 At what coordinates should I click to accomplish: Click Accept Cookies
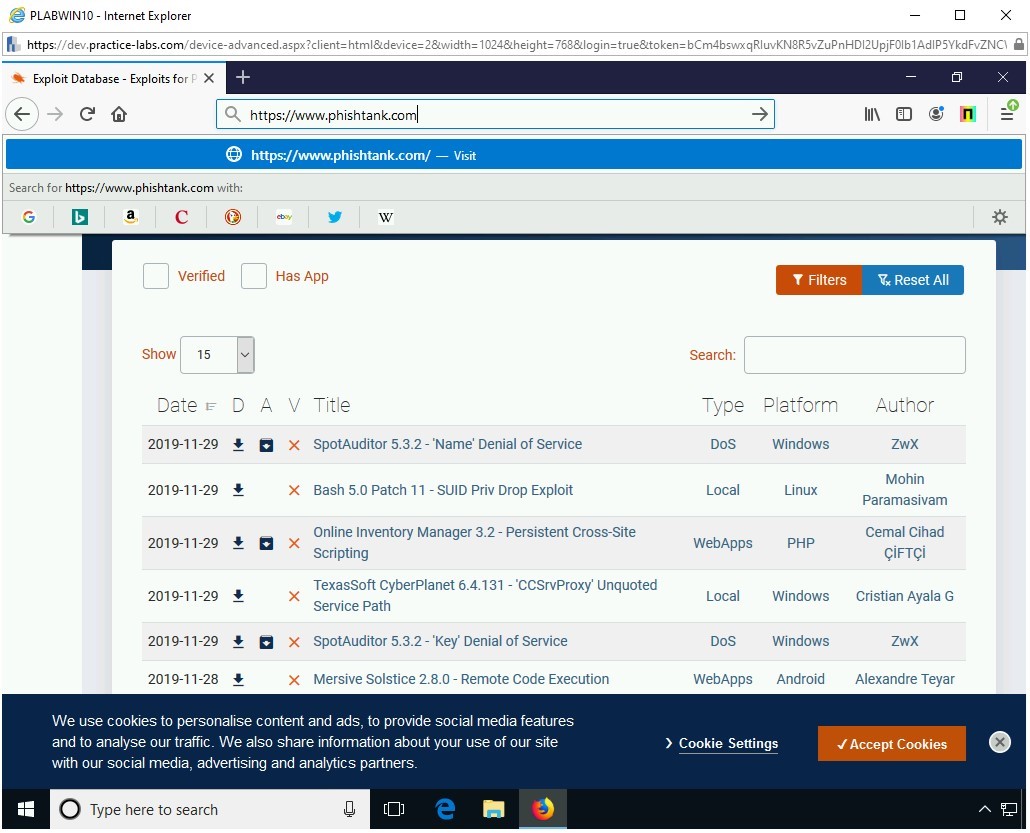coord(891,743)
